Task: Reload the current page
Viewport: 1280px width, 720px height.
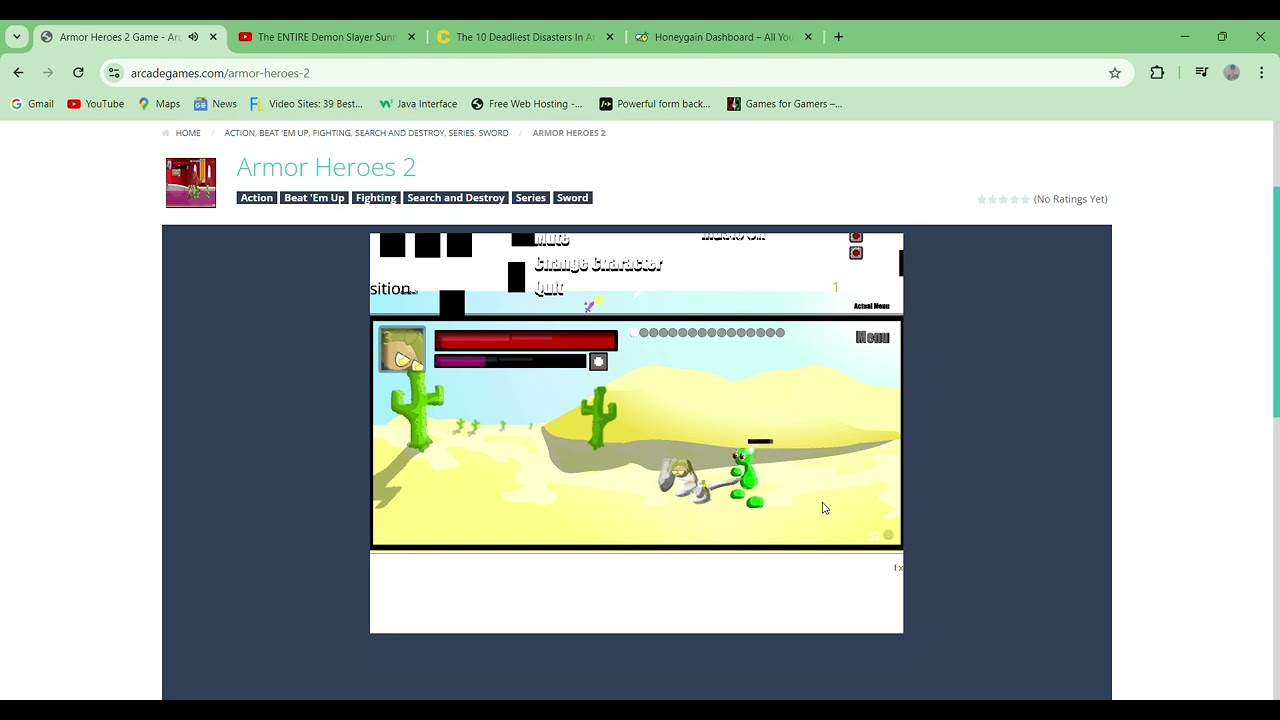Action: (78, 73)
